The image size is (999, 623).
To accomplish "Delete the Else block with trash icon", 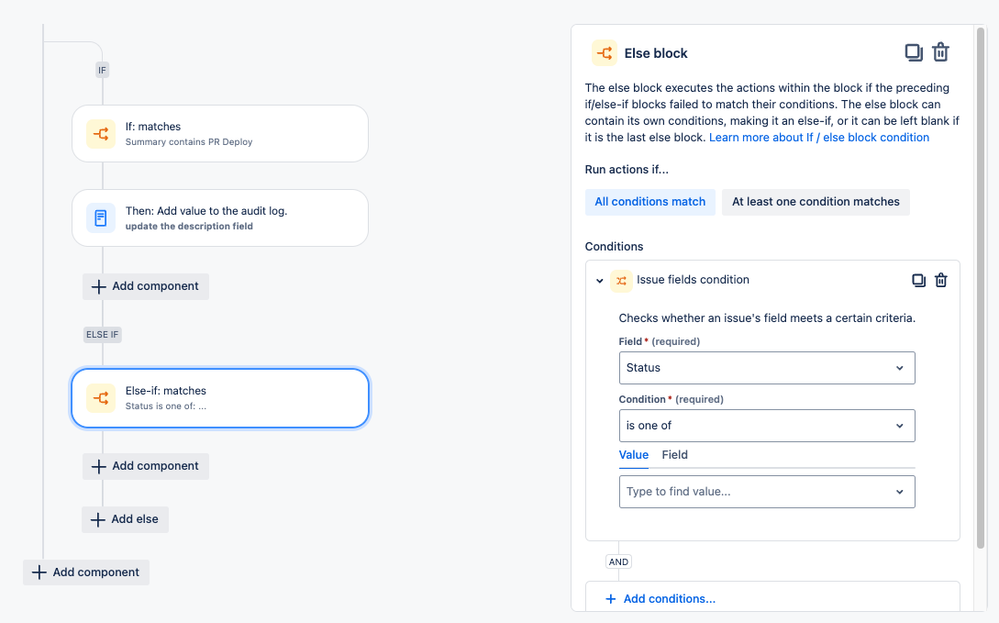I will [941, 53].
